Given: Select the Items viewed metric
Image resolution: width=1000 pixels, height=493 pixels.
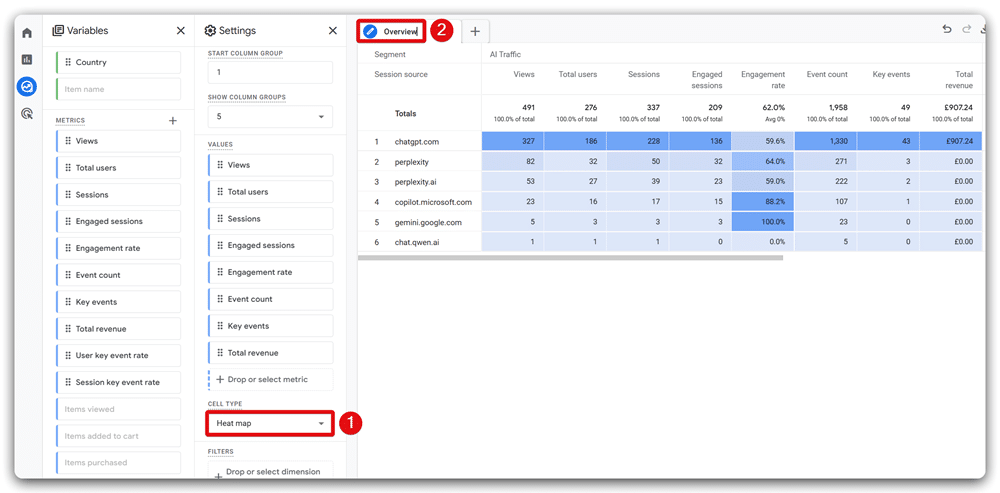Looking at the screenshot, I should point(119,409).
